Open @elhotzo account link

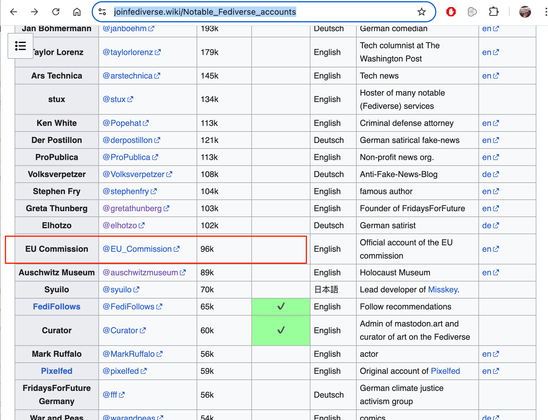(x=123, y=226)
